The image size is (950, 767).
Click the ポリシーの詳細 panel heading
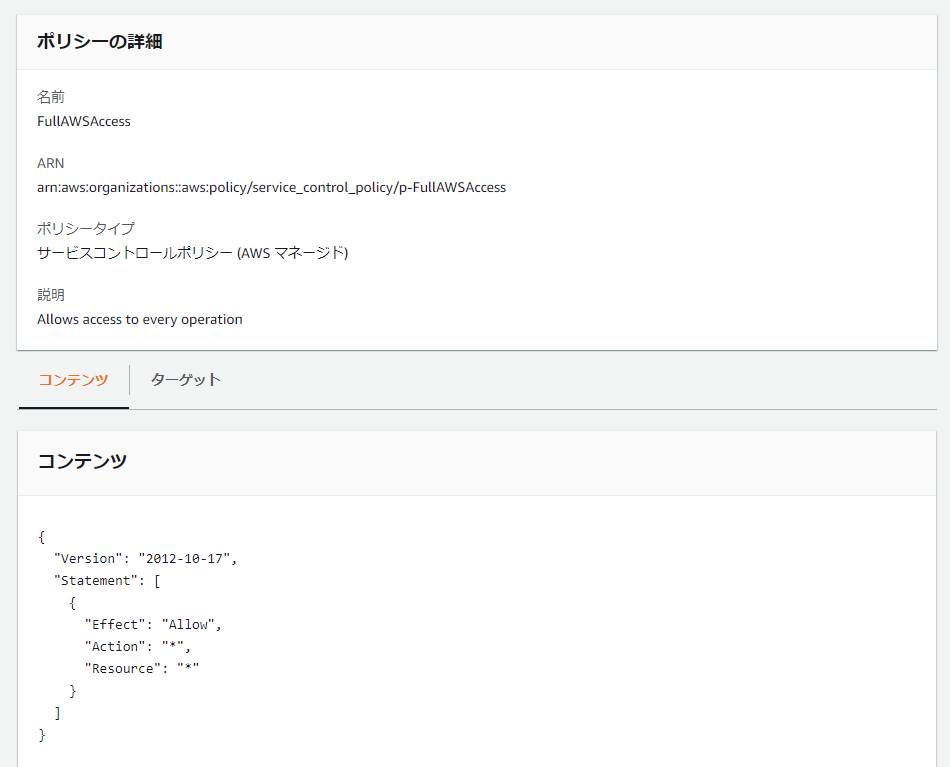99,41
